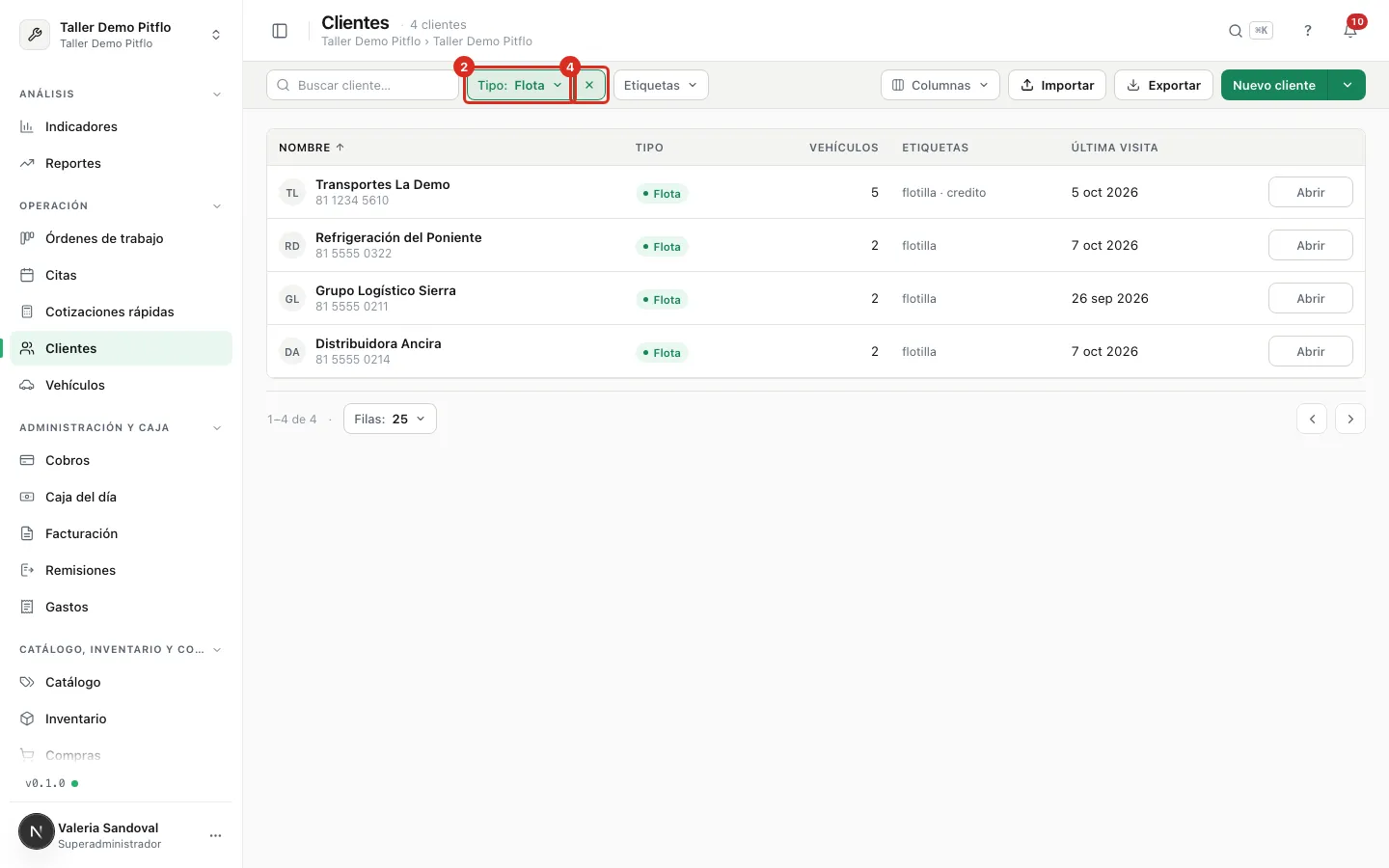Clear the Tipo Flota filter

click(589, 85)
